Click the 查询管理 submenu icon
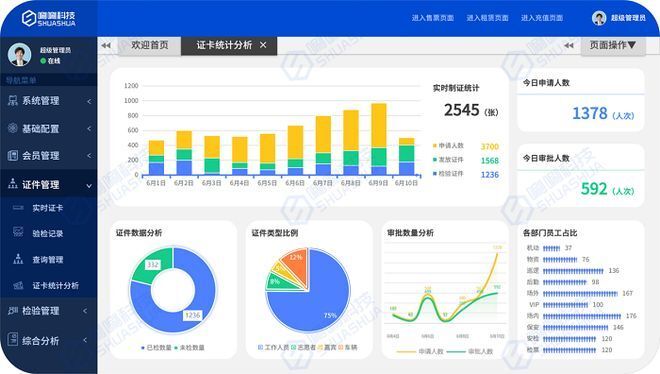This screenshot has width=660, height=374. pyautogui.click(x=18, y=259)
